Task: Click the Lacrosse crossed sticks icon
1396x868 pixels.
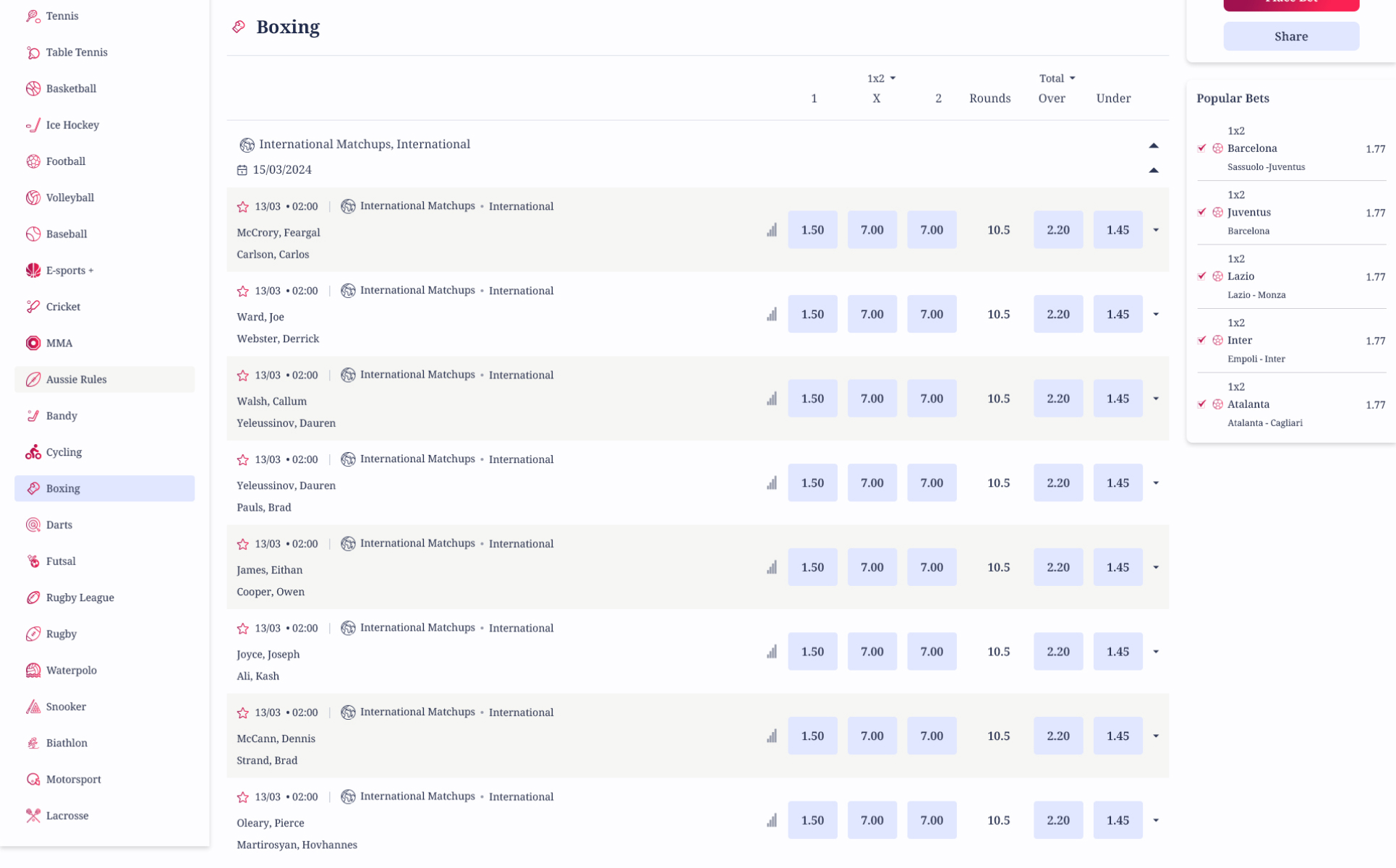Action: (33, 815)
